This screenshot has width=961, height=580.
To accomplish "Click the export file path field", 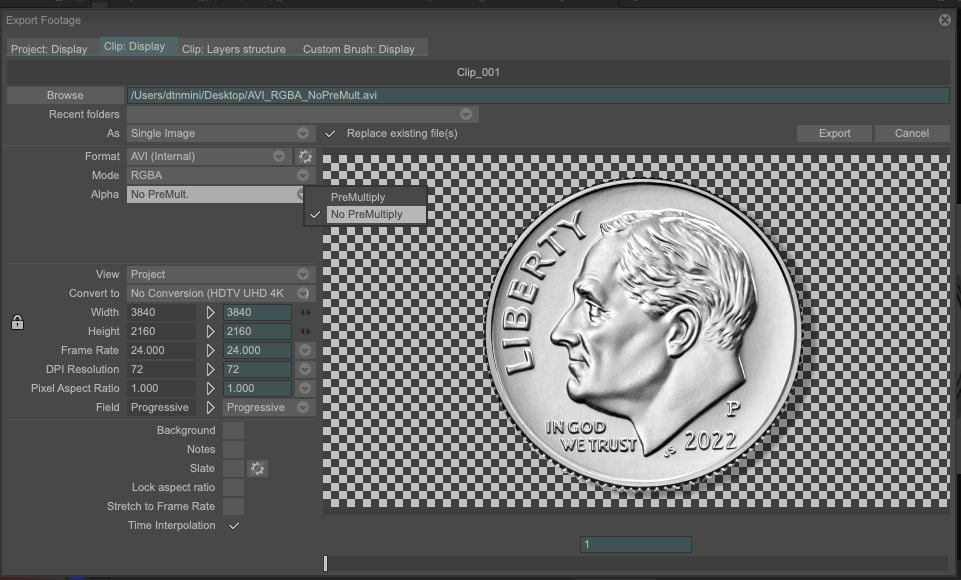I will point(538,95).
